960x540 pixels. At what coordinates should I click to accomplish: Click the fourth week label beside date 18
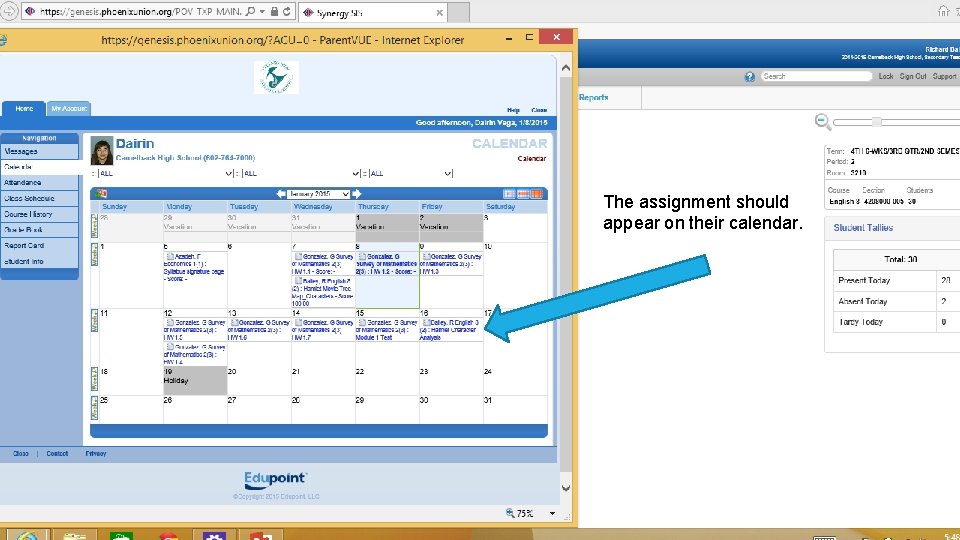94,379
